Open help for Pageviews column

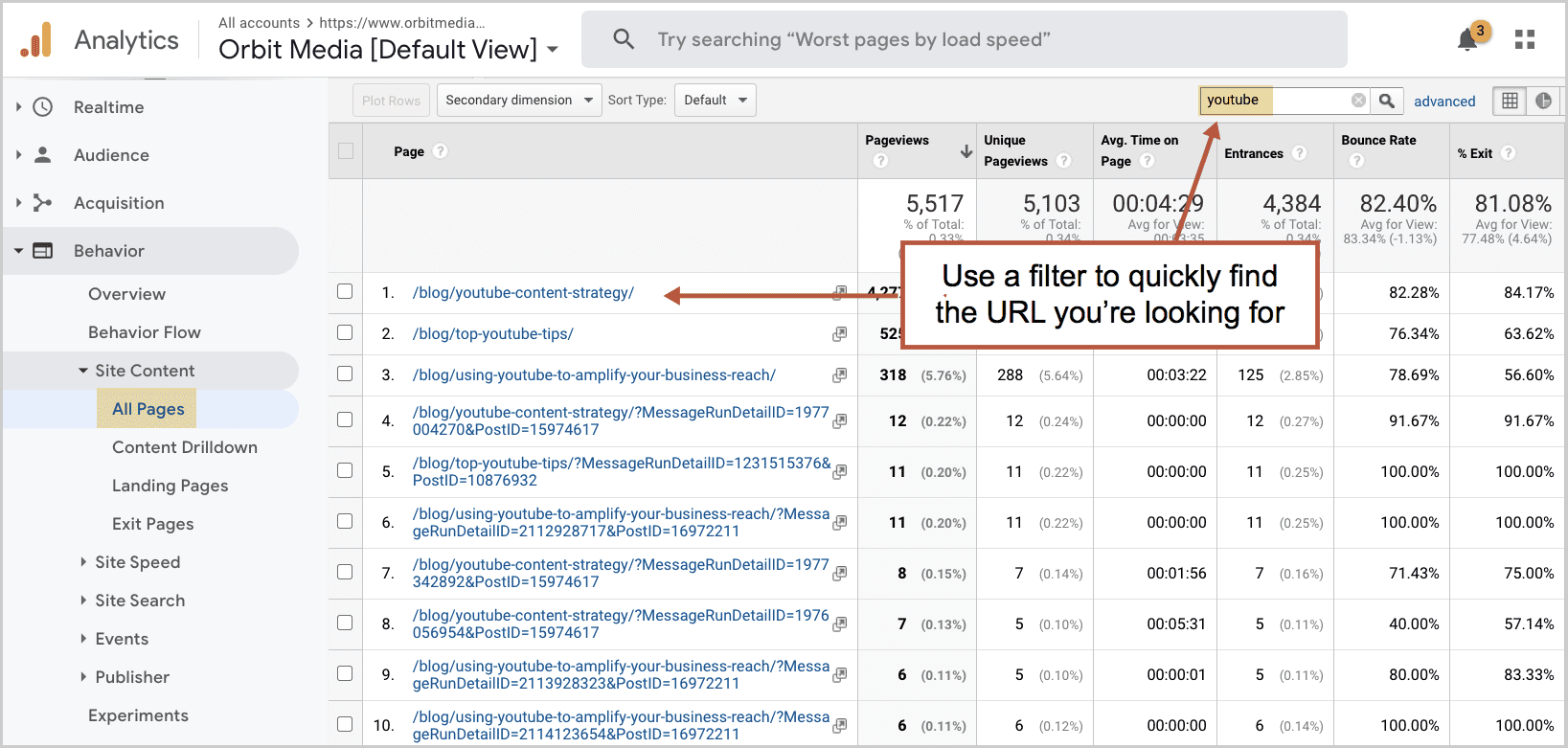point(880,161)
